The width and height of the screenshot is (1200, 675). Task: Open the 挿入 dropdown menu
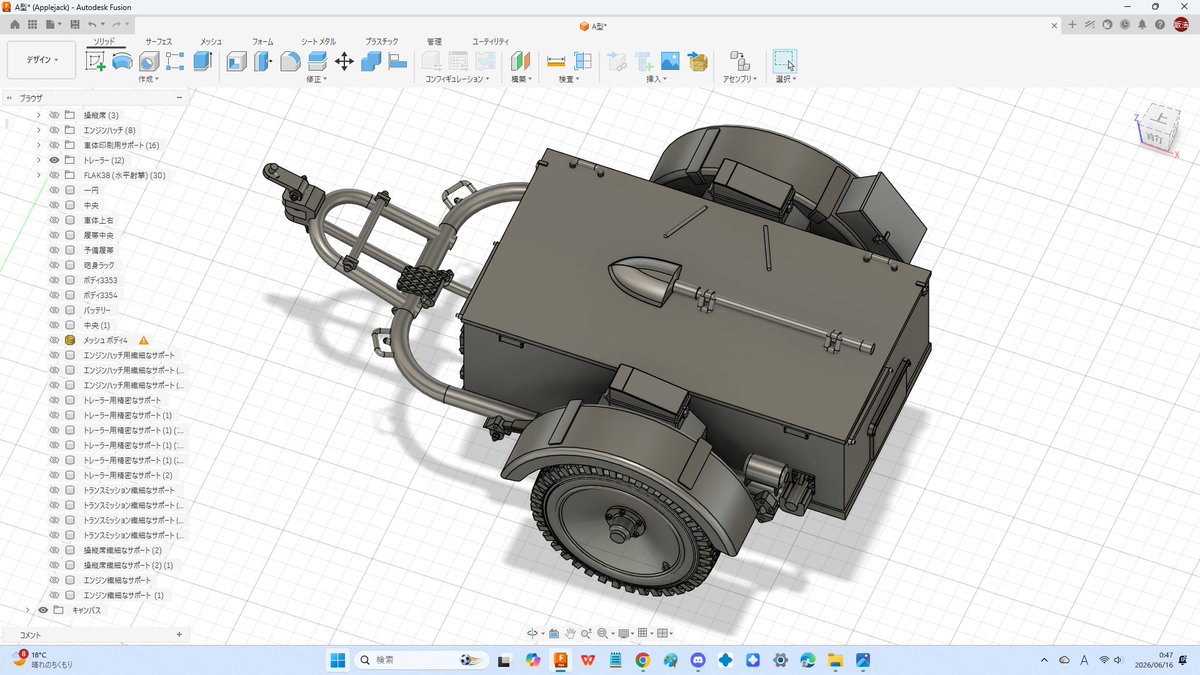[656, 78]
